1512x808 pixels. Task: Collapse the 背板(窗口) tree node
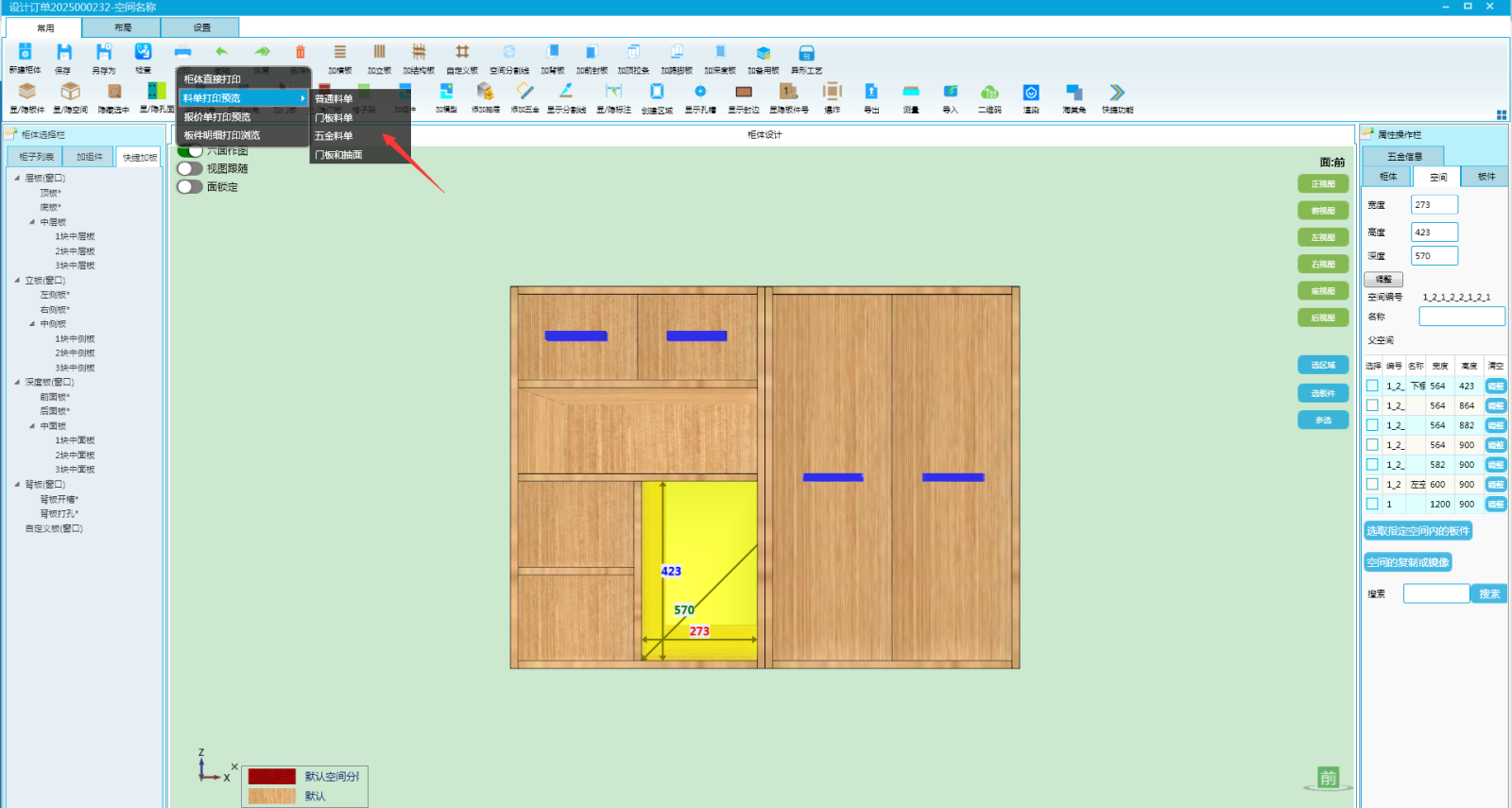17,484
